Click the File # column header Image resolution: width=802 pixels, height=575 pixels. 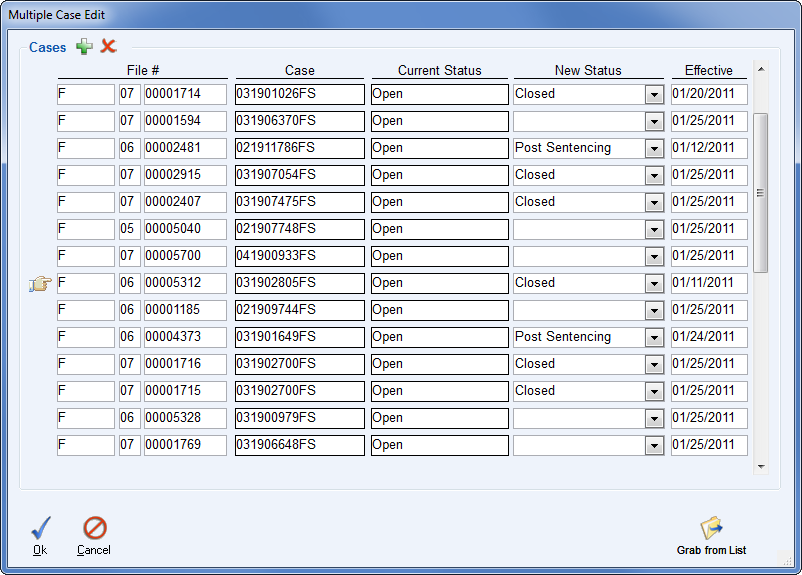(143, 71)
